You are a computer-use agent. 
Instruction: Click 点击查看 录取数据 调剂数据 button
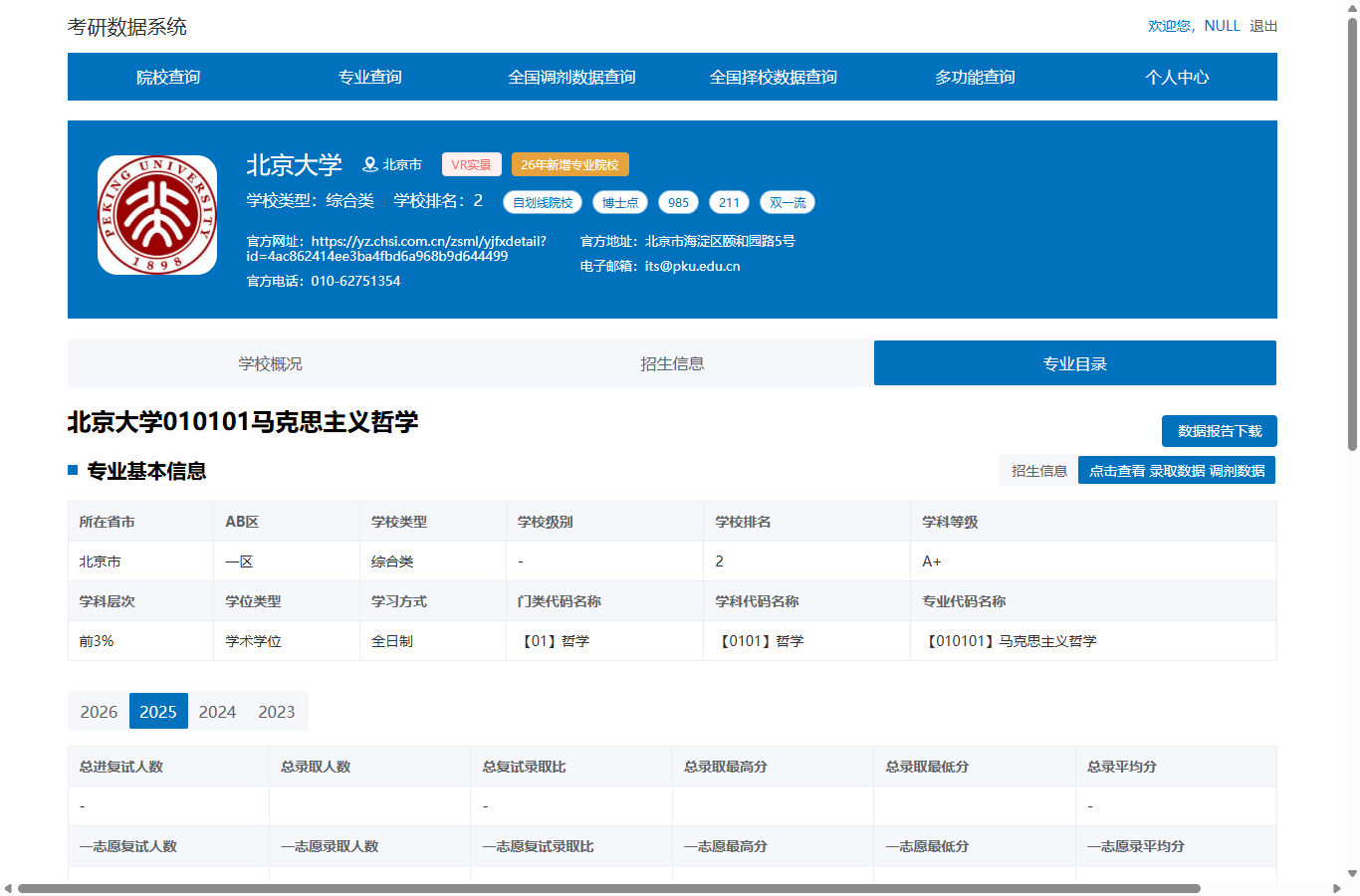(x=1177, y=471)
